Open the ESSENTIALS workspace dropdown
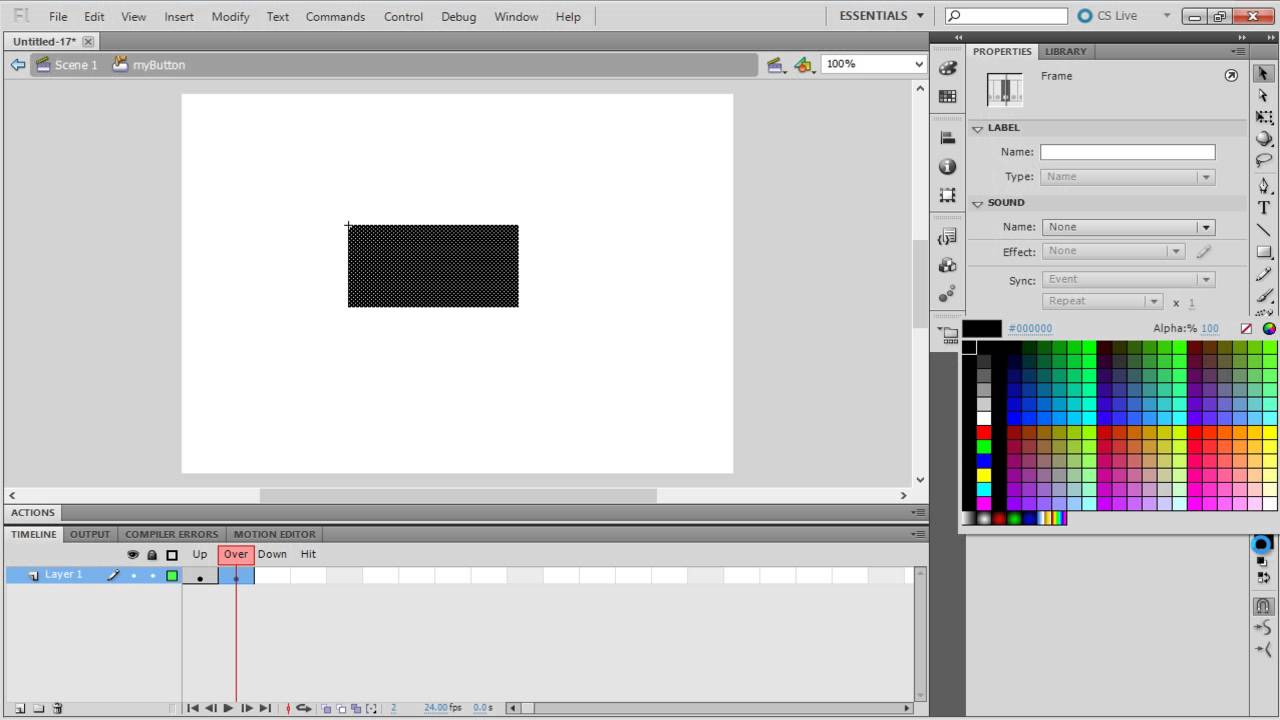This screenshot has height=720, width=1280. click(x=882, y=16)
